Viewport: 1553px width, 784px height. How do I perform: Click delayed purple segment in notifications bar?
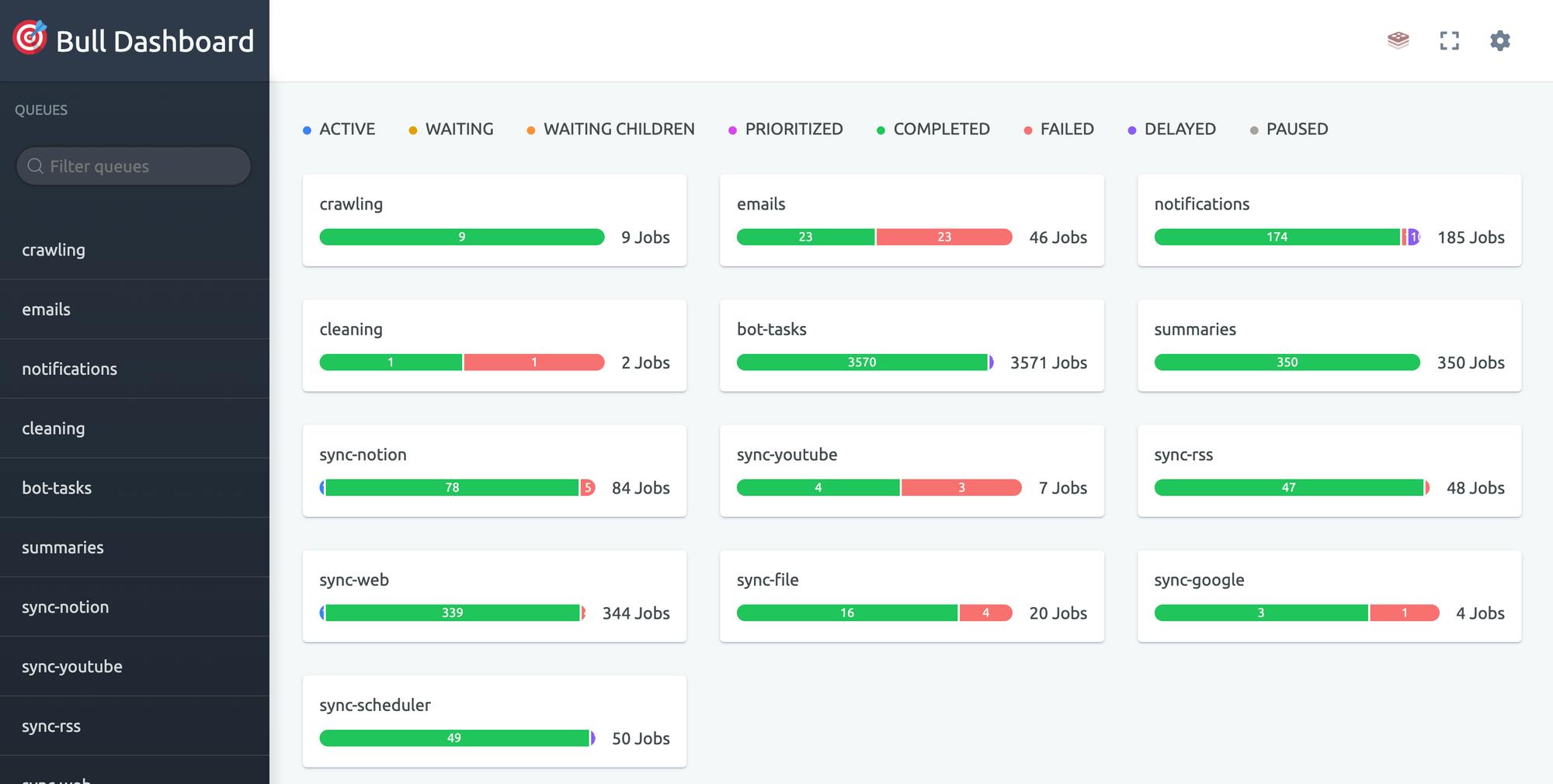(1414, 237)
